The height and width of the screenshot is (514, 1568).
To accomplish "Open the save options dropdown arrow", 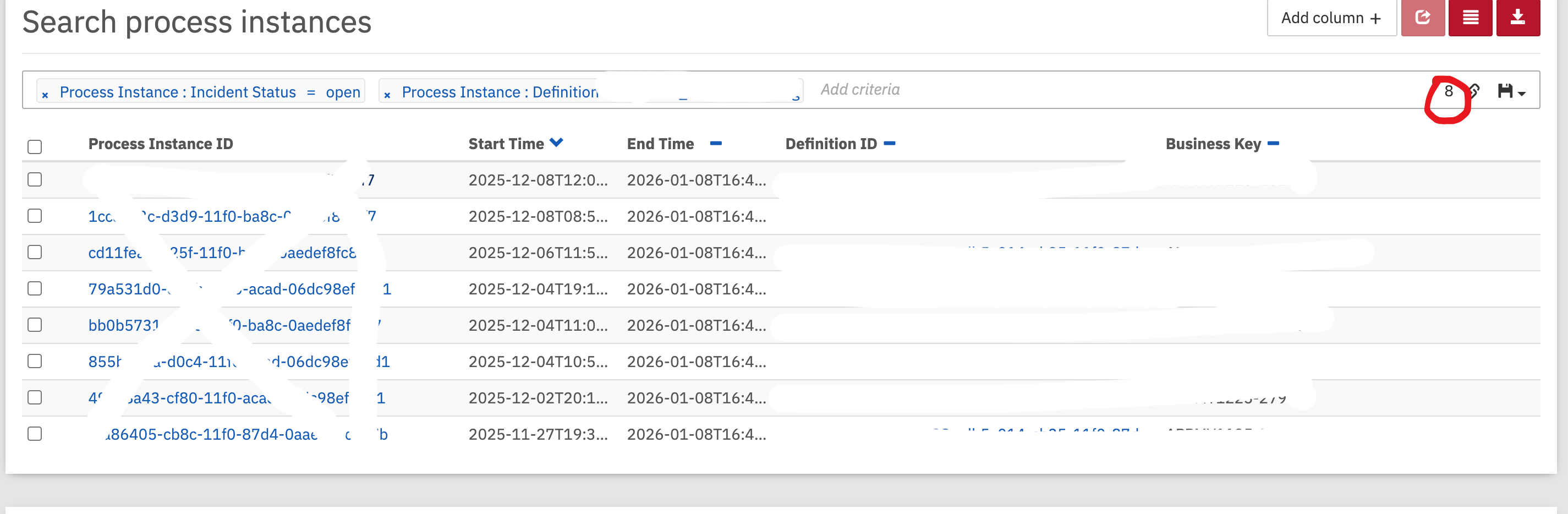I will (x=1522, y=94).
